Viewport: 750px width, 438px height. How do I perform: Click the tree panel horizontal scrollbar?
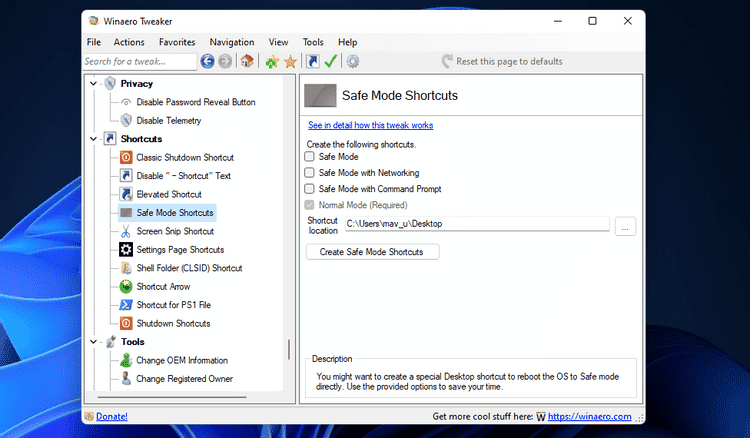[172, 397]
